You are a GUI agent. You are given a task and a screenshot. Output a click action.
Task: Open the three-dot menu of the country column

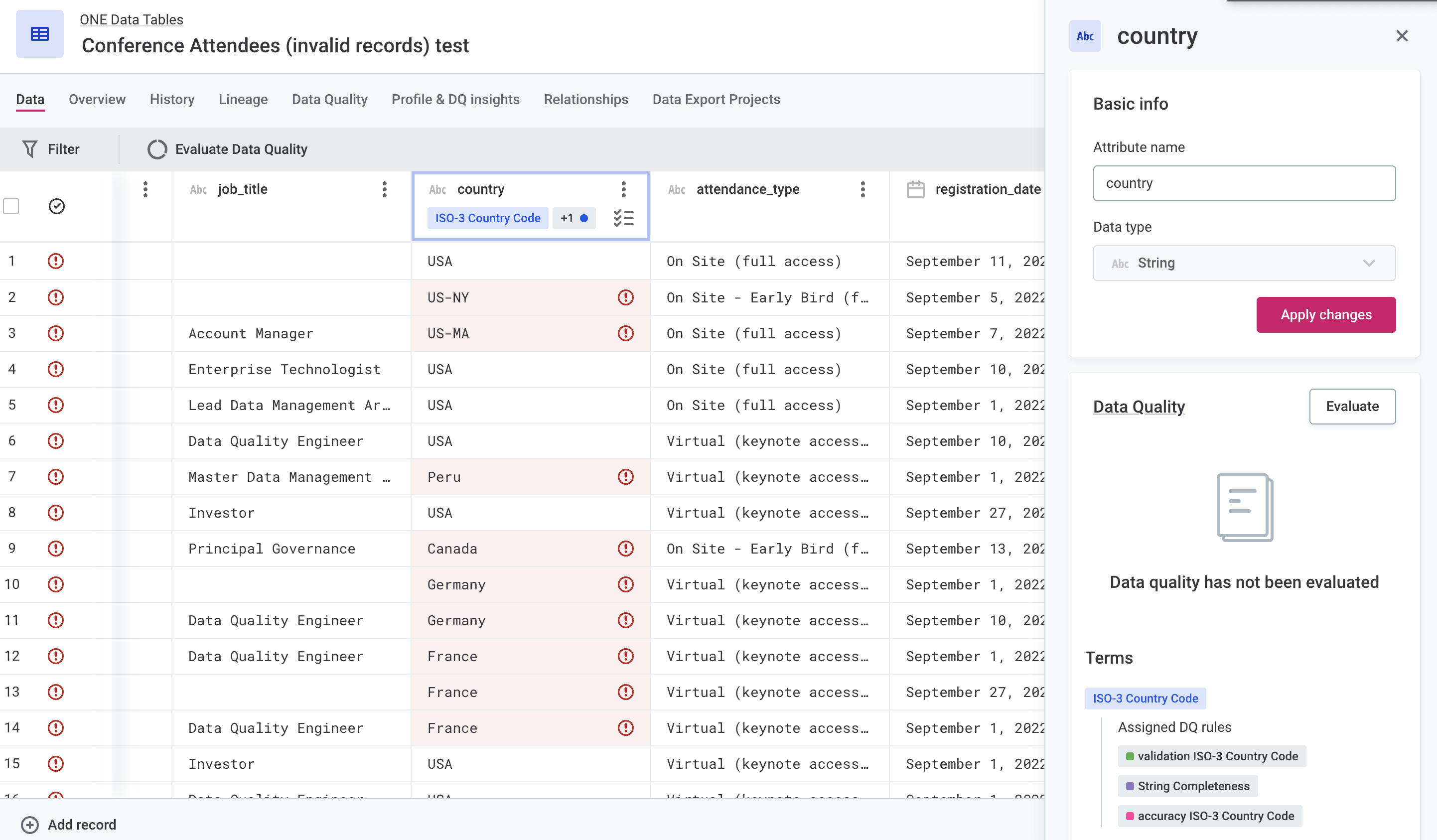[x=623, y=189]
